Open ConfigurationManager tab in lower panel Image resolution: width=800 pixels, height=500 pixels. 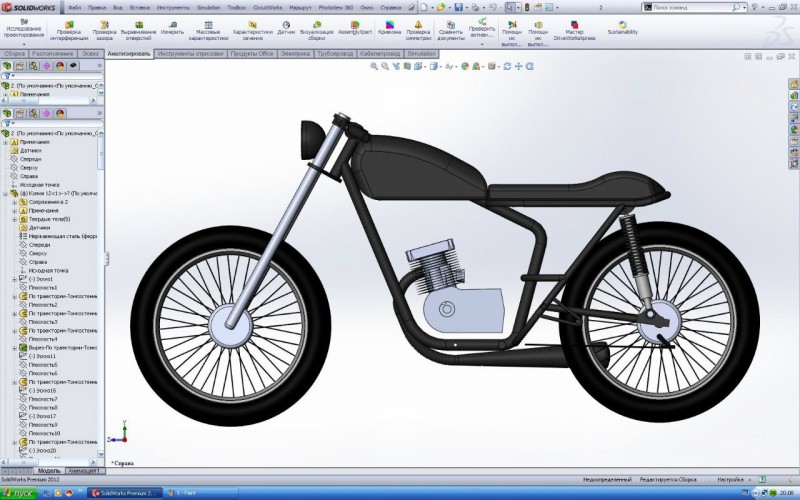click(x=33, y=113)
